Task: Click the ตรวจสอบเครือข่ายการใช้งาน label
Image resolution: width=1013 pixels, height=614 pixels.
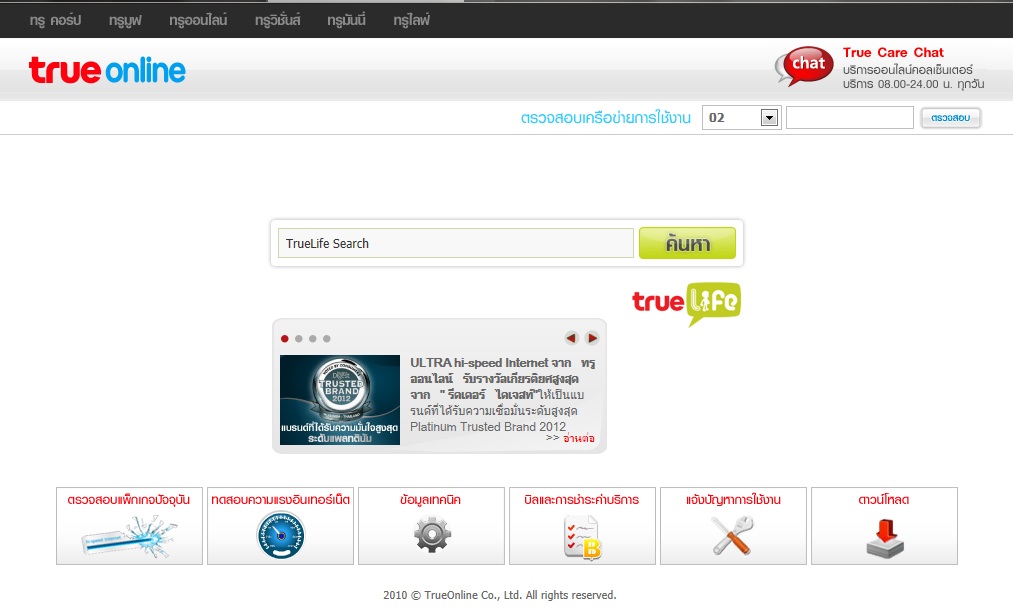Action: pyautogui.click(x=605, y=118)
